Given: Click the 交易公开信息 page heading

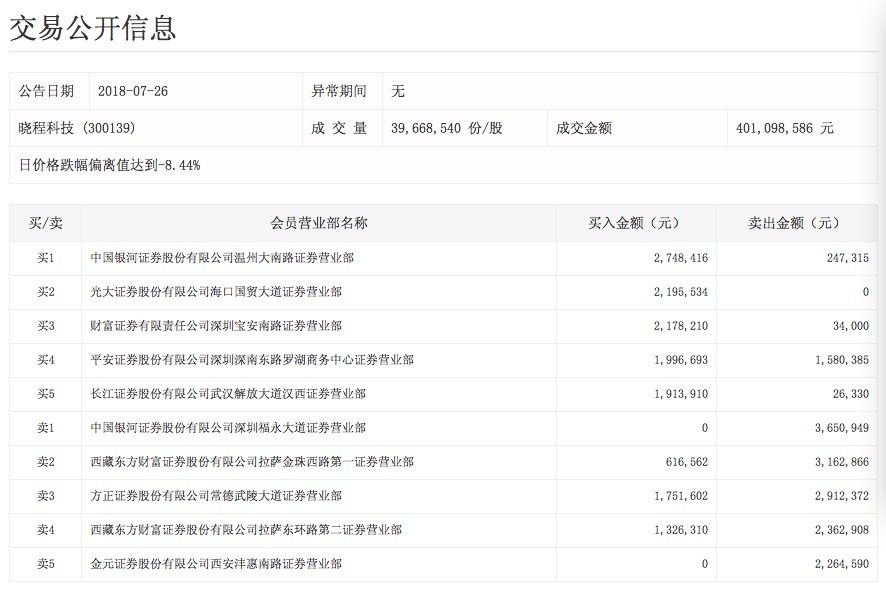Looking at the screenshot, I should point(93,28).
